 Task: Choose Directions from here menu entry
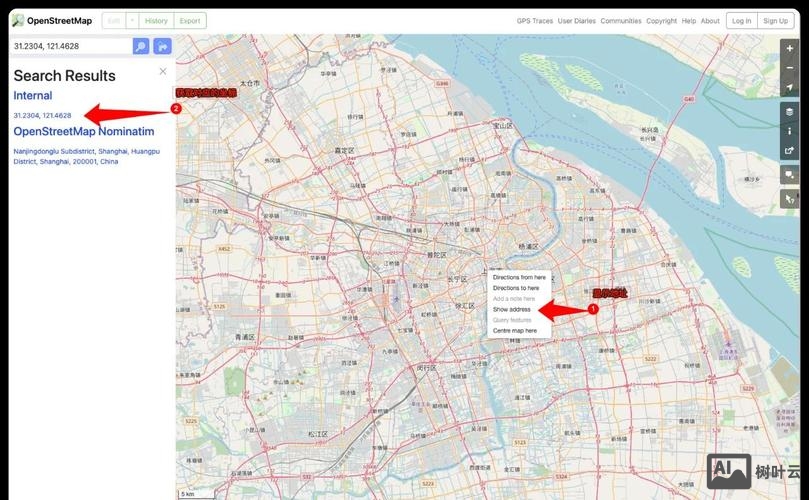(519, 277)
